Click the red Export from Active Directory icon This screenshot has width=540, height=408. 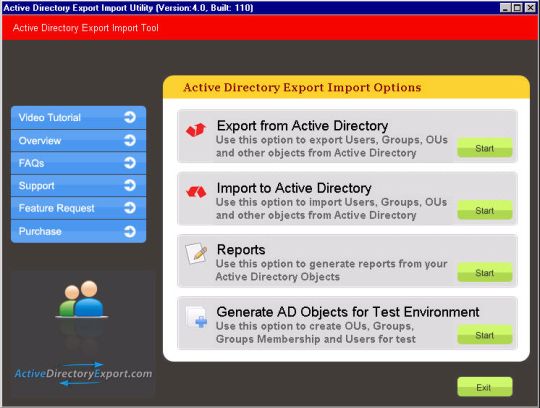pyautogui.click(x=196, y=130)
